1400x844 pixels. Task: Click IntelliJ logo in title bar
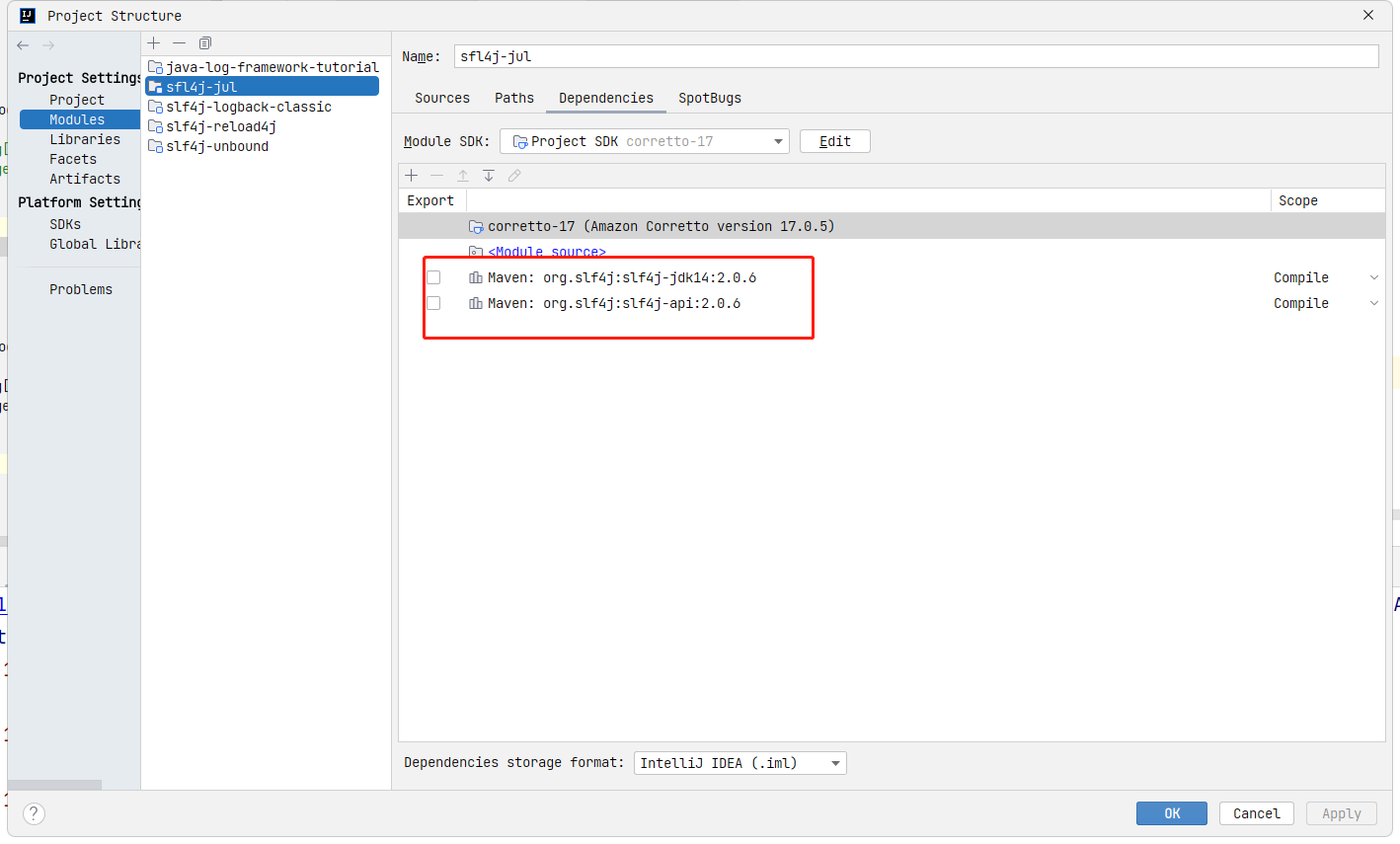click(x=28, y=15)
